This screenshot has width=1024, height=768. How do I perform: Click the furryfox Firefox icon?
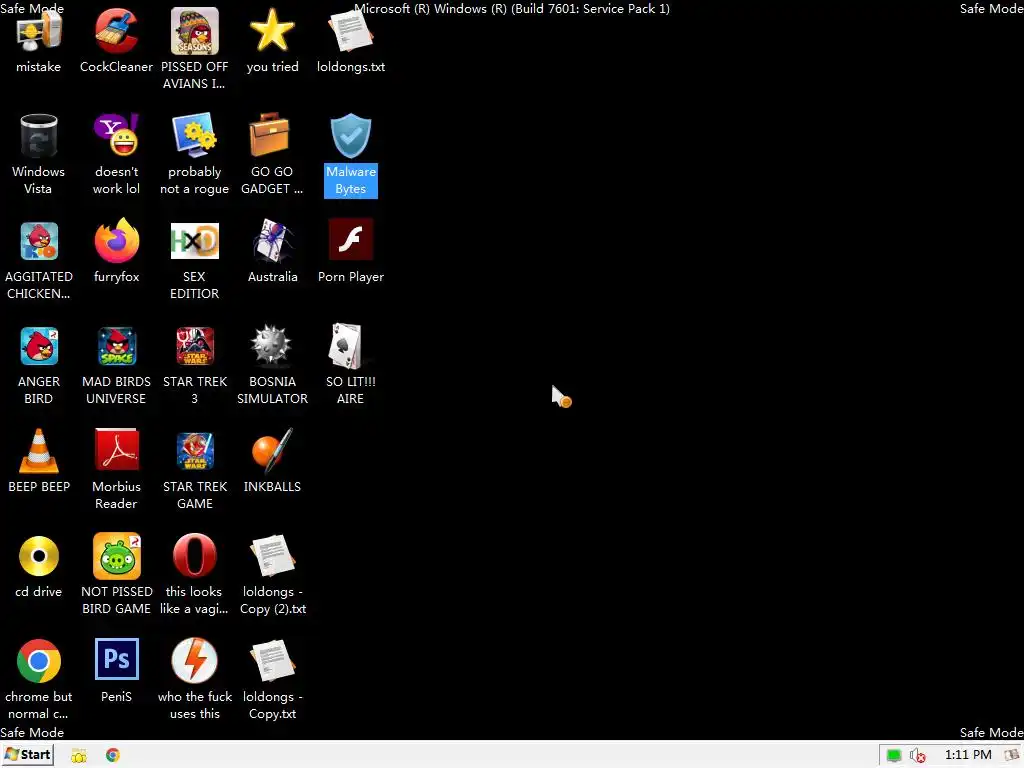(x=116, y=241)
